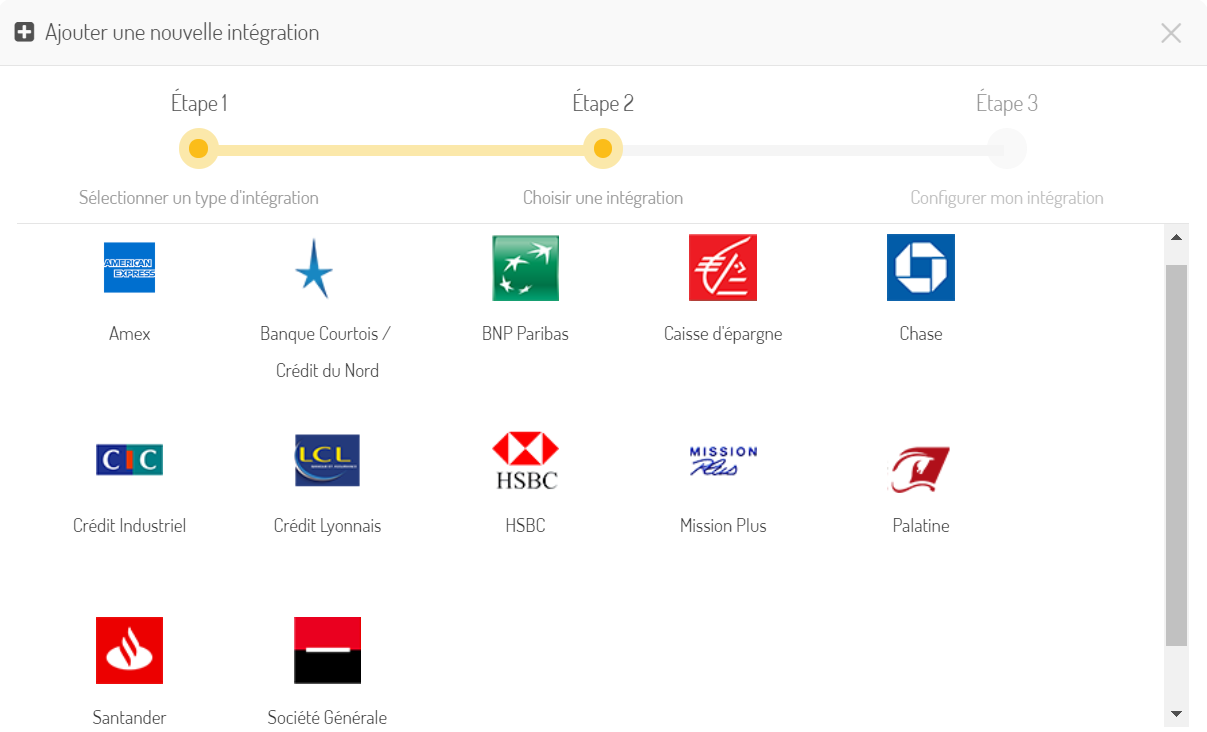This screenshot has width=1207, height=732.
Task: Choose the Chase bank logo
Action: [x=921, y=267]
